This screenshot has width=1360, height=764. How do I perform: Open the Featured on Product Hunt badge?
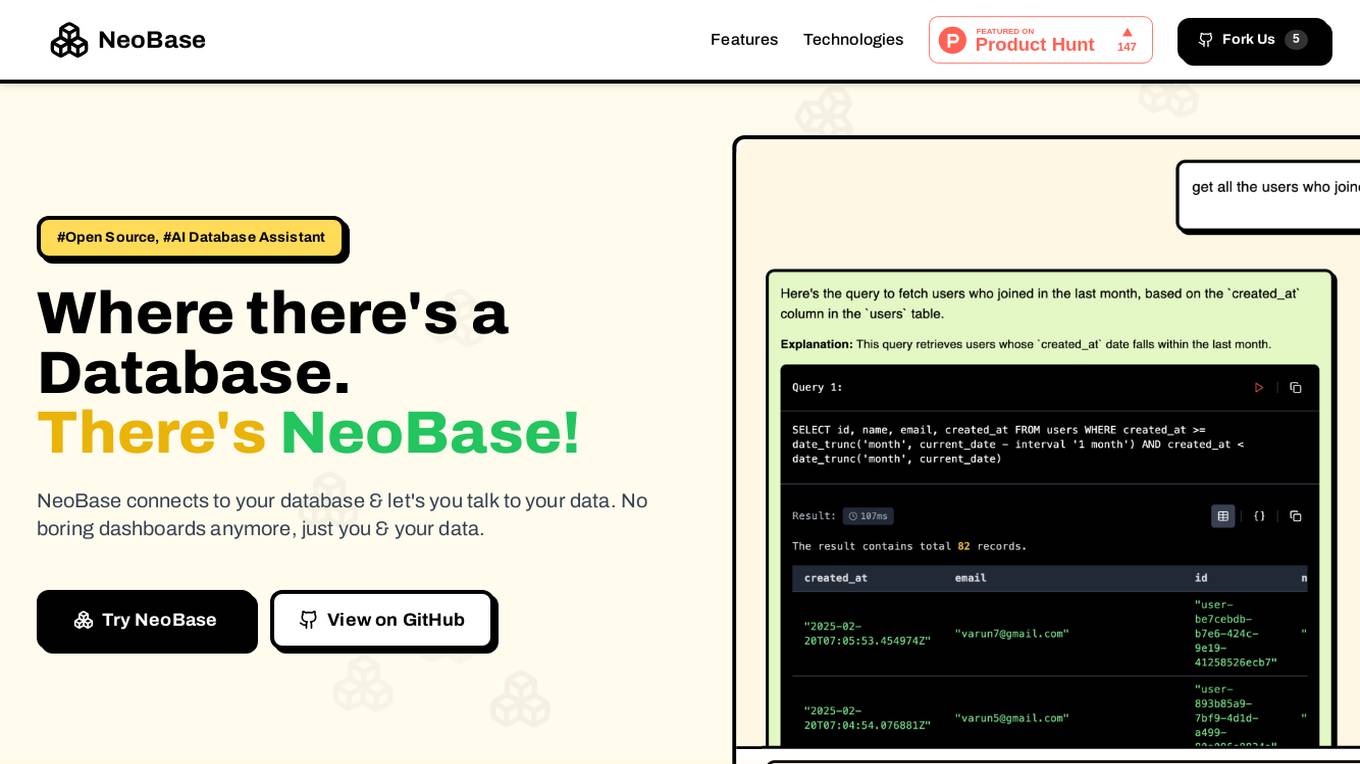pos(1040,40)
